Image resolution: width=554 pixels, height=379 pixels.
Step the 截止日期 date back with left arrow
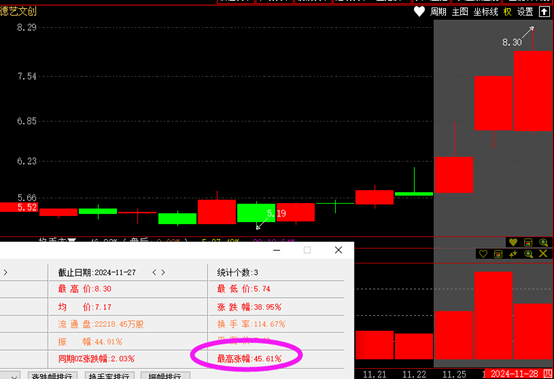[154, 272]
